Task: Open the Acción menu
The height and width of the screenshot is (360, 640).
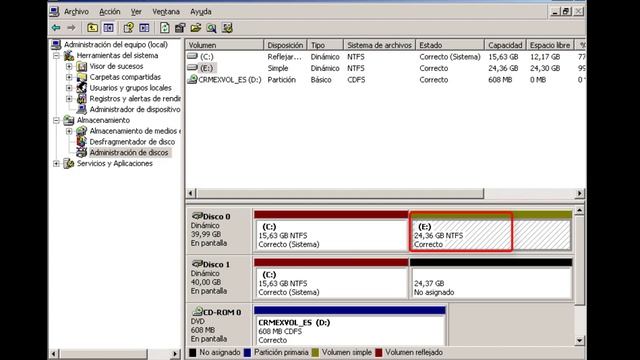Action: click(x=110, y=12)
